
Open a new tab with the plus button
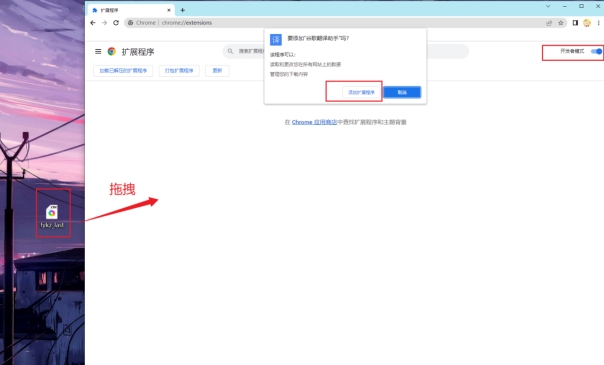pyautogui.click(x=183, y=10)
